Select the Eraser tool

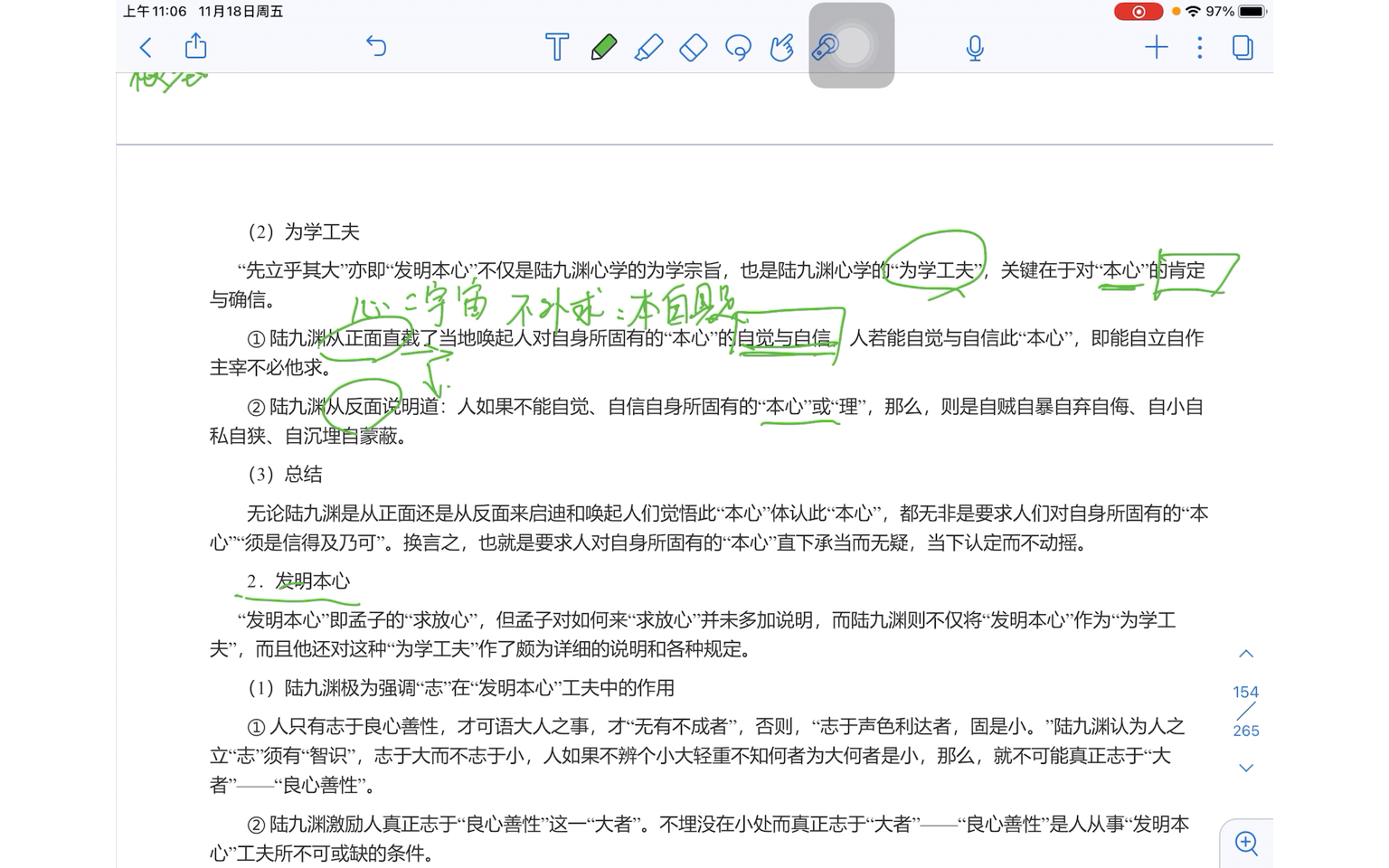point(693,47)
